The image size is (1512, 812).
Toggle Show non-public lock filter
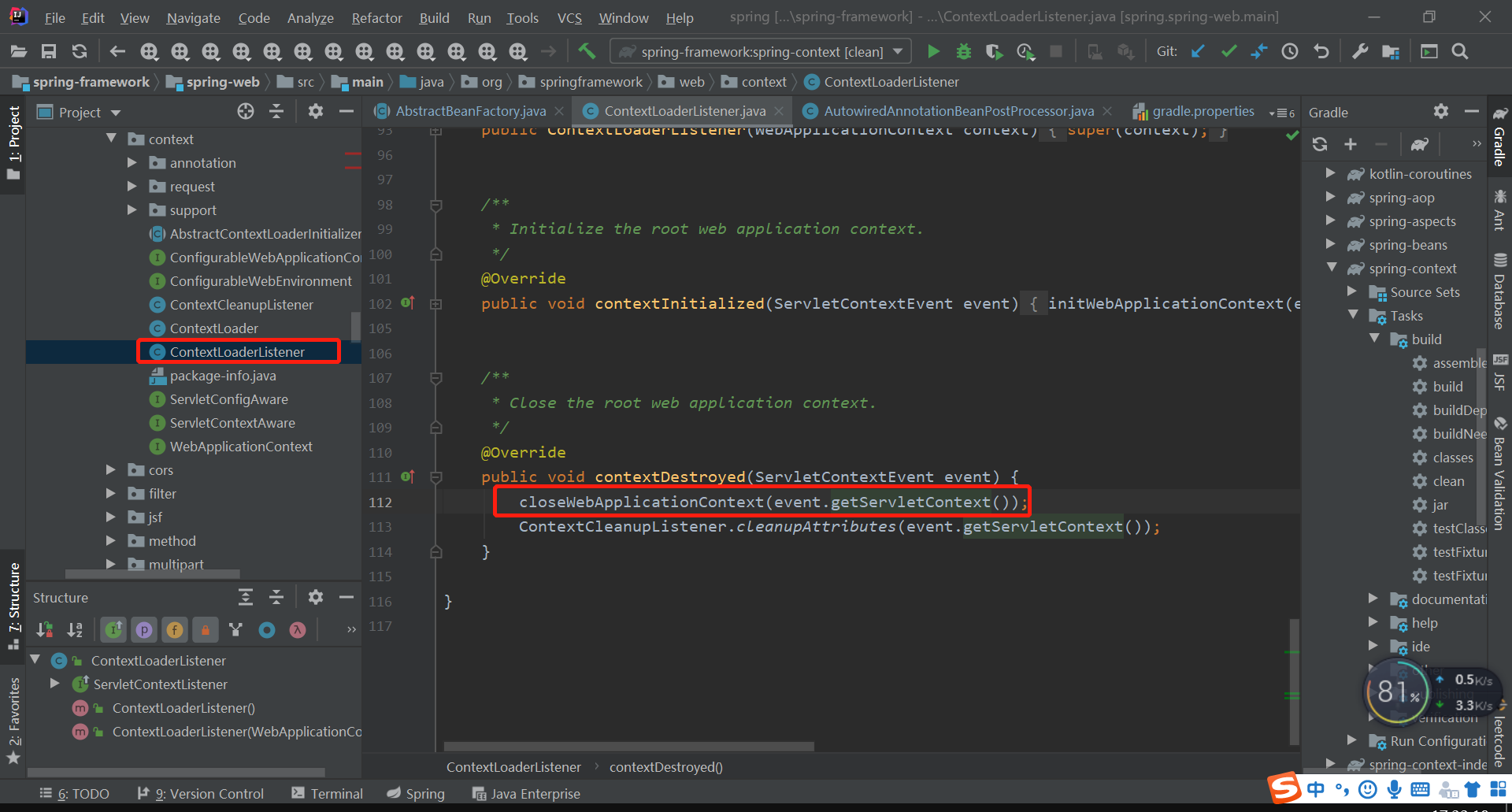tap(206, 629)
